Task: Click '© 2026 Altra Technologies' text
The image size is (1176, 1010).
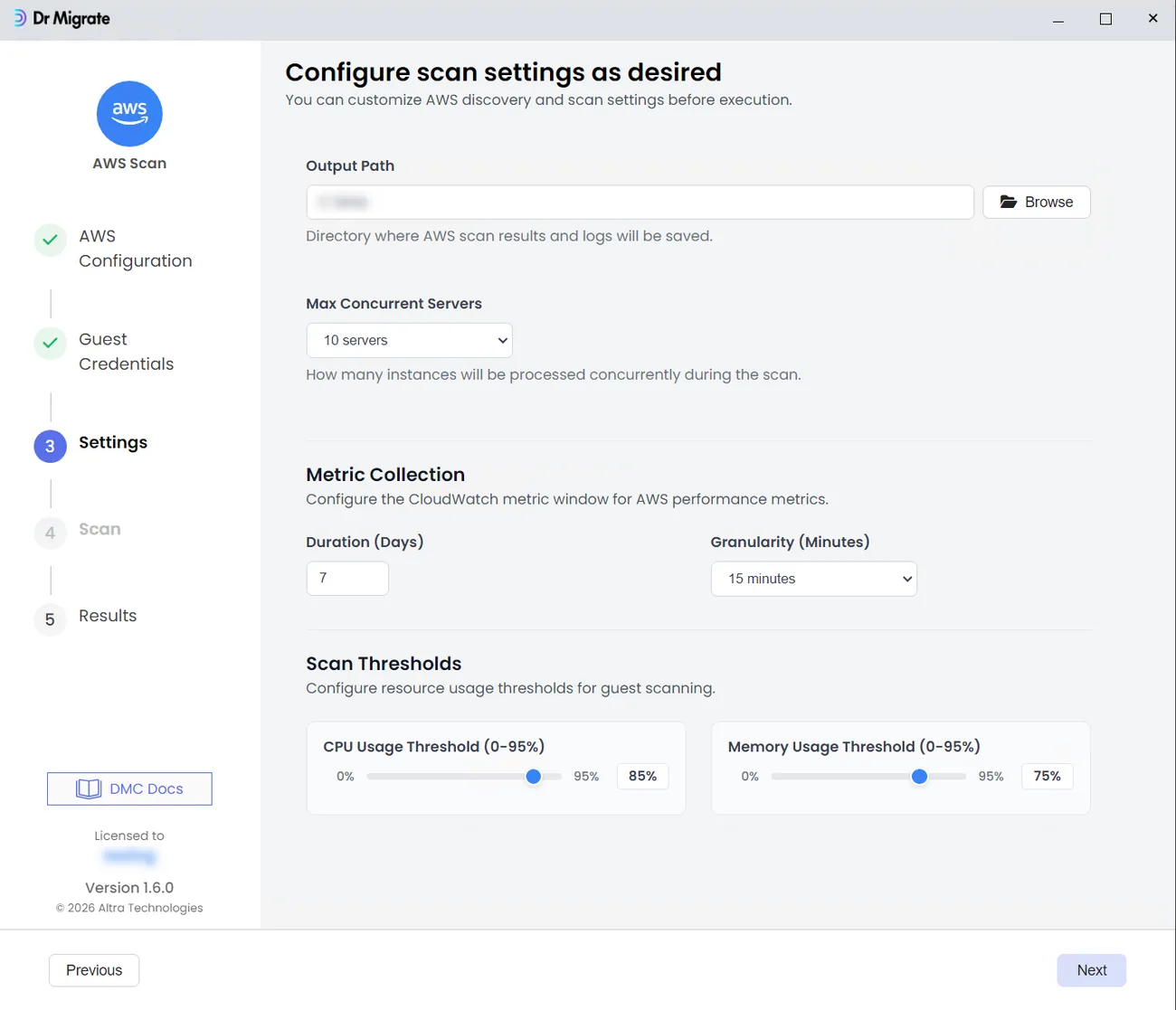Action: [x=129, y=908]
